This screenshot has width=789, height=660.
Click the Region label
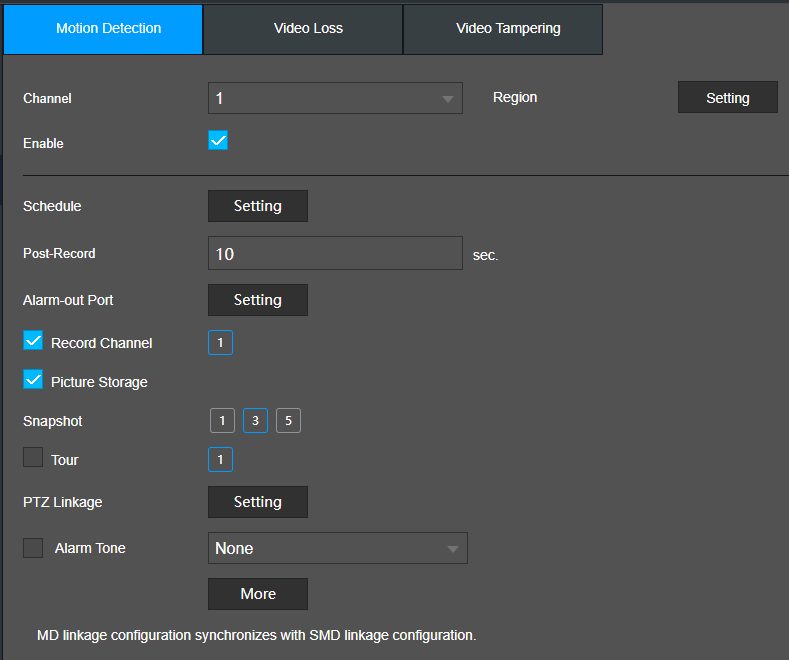(x=515, y=98)
